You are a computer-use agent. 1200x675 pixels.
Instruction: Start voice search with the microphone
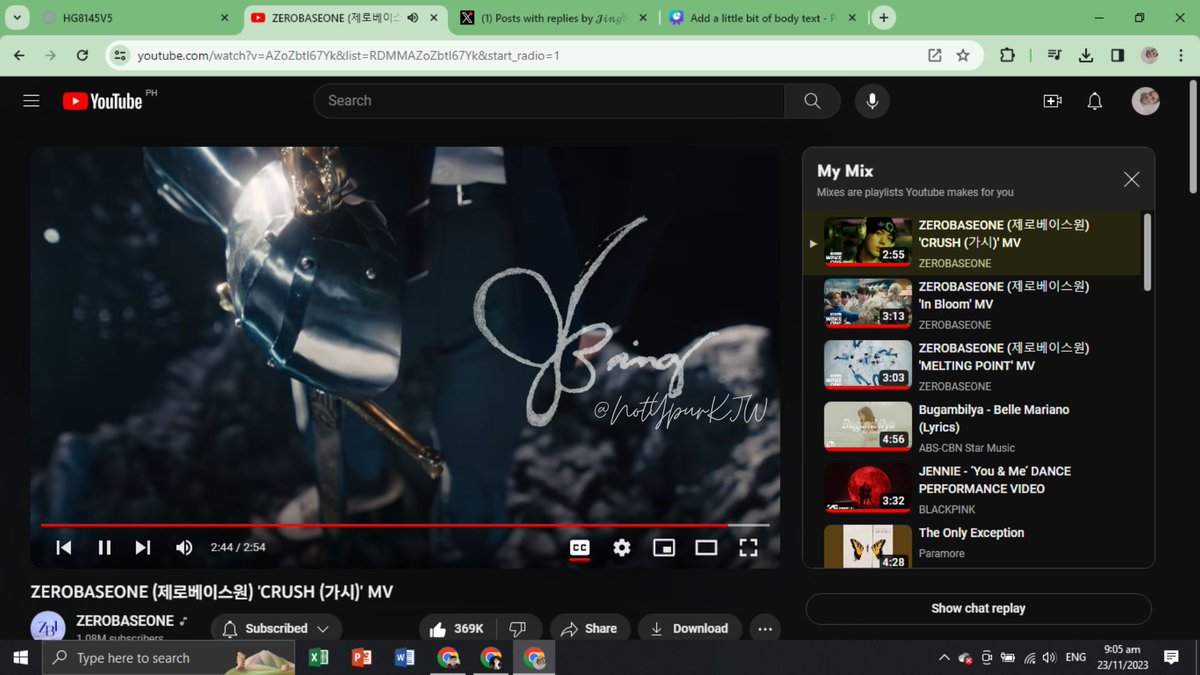pos(872,101)
